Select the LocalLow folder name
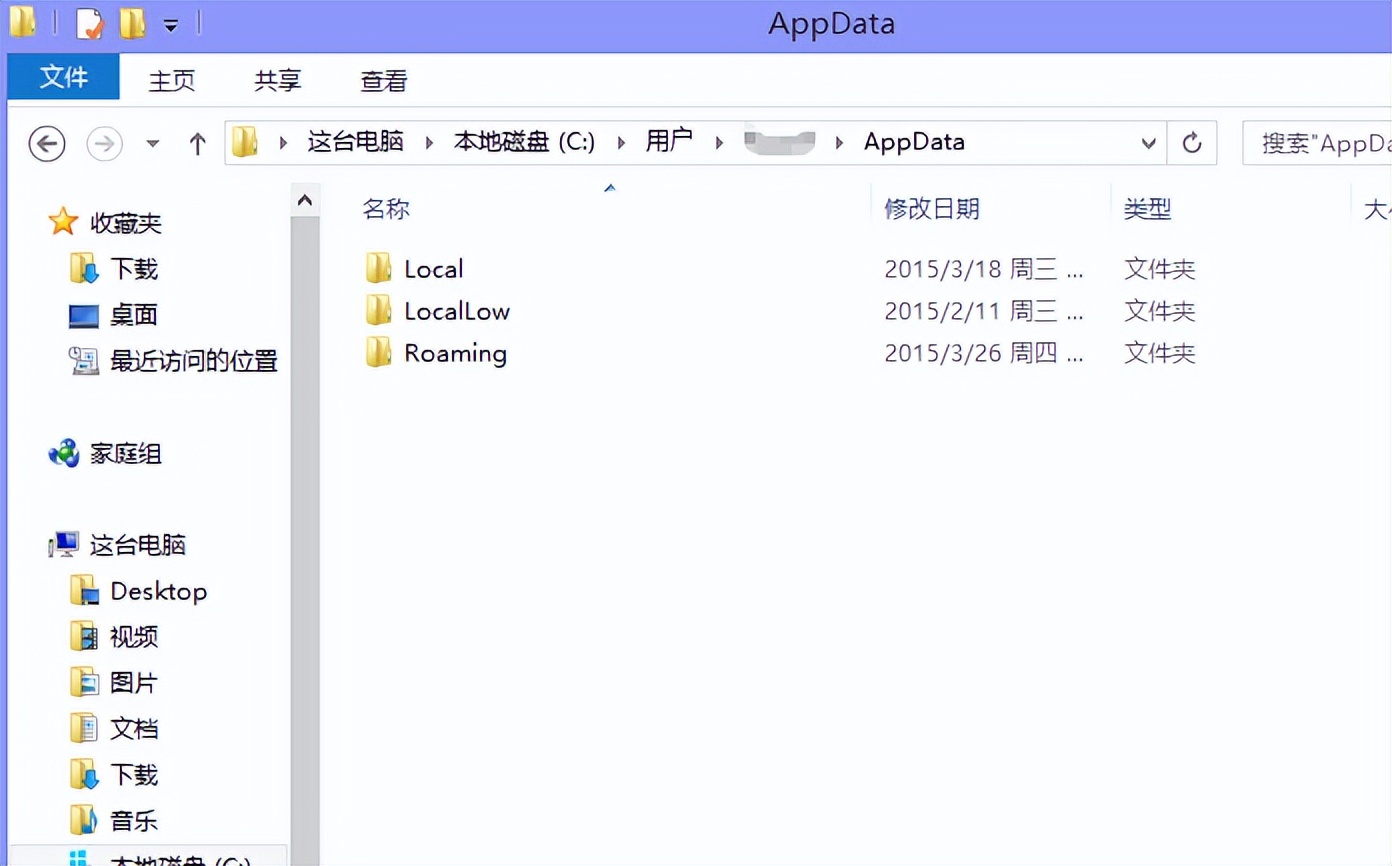 pos(457,311)
